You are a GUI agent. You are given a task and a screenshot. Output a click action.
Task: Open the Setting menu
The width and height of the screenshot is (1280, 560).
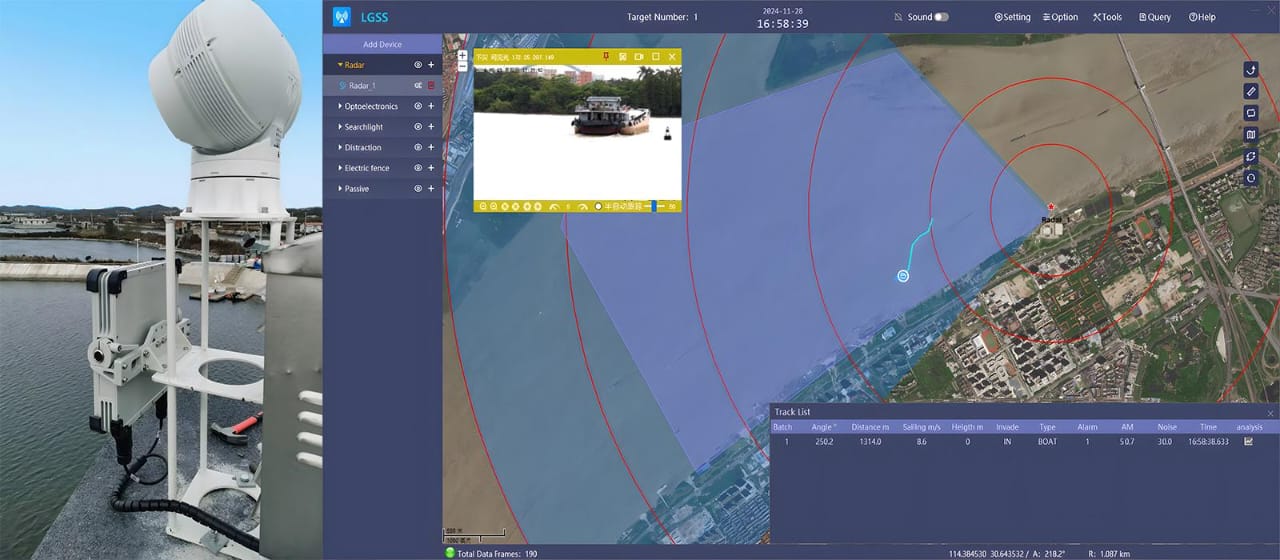(x=1012, y=17)
